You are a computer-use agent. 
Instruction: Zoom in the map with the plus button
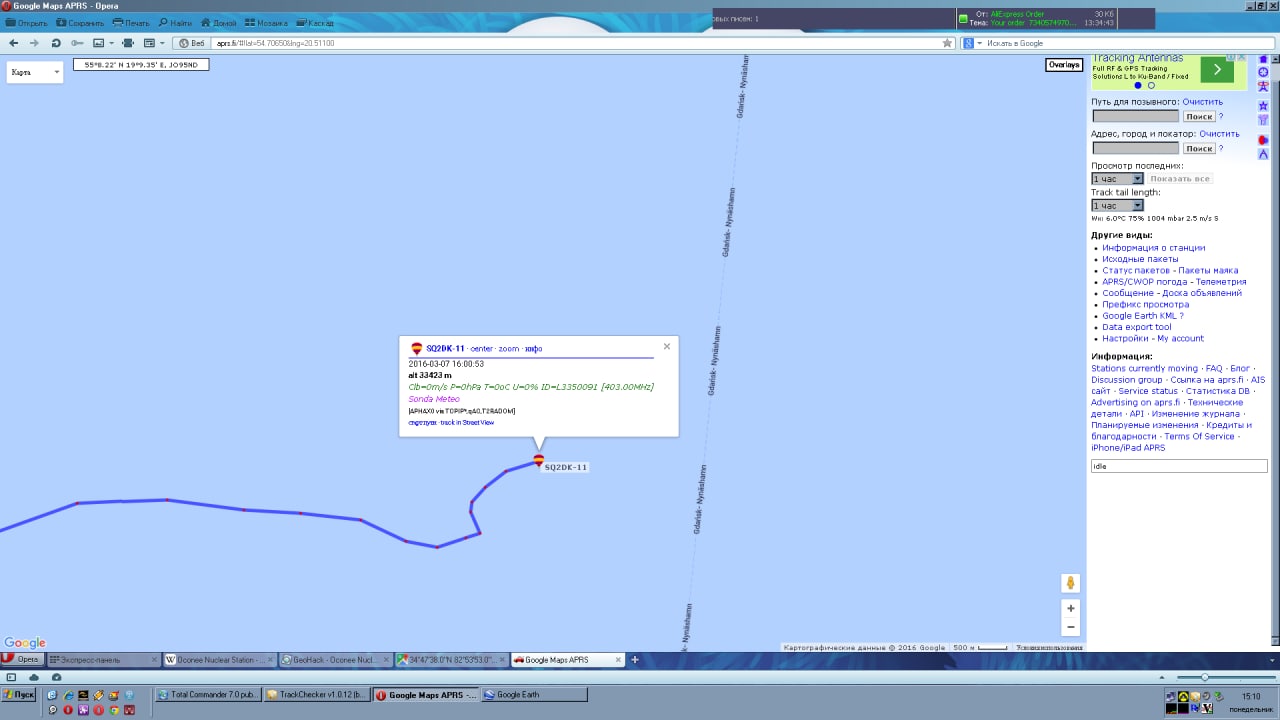[x=1070, y=608]
